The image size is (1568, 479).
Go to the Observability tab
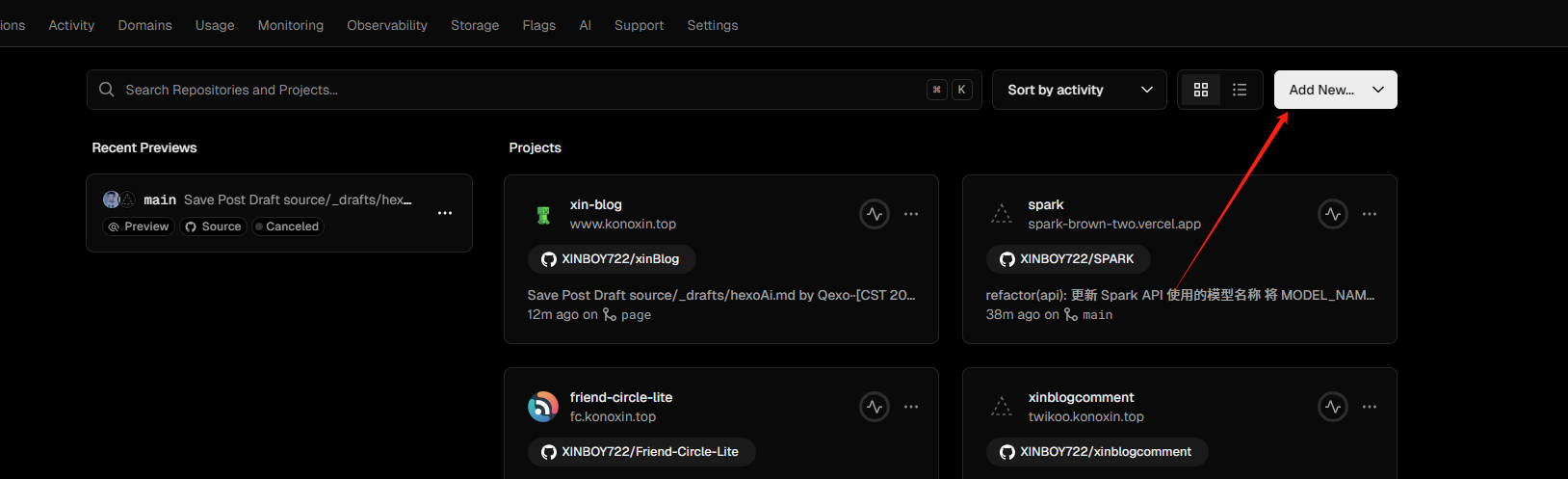[x=387, y=25]
